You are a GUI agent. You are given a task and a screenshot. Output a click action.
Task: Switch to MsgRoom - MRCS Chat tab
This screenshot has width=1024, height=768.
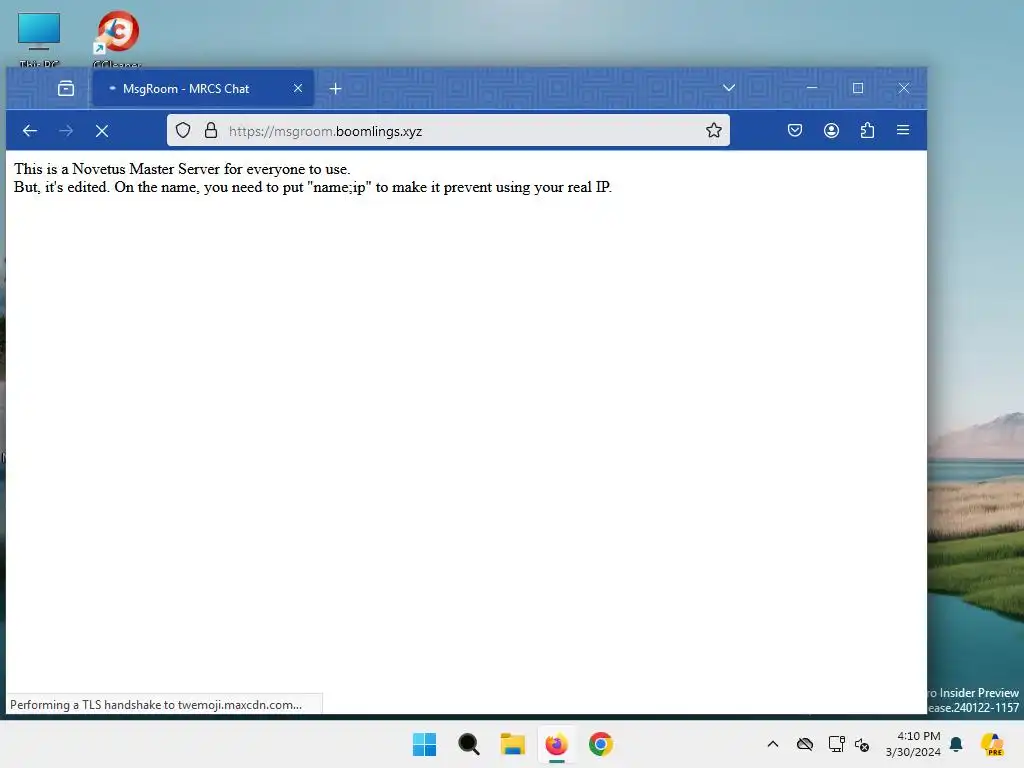pos(203,88)
